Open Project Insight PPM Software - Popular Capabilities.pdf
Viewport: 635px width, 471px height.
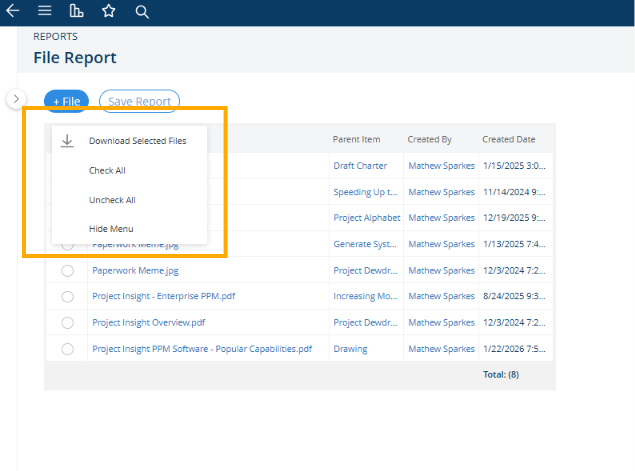click(202, 349)
